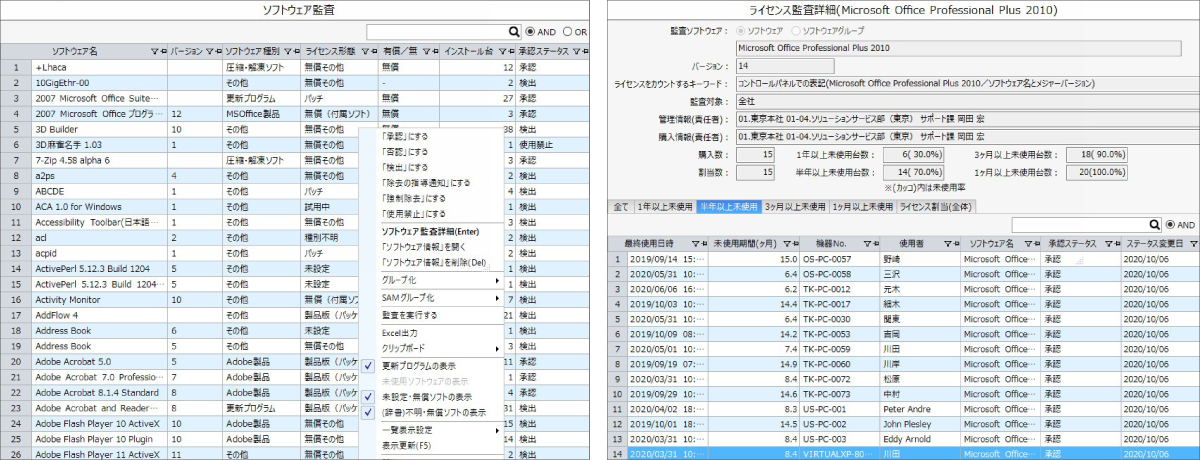Click the search magnifier in License Audit Detail window
This screenshot has height=460, width=1200.
coord(1155,225)
